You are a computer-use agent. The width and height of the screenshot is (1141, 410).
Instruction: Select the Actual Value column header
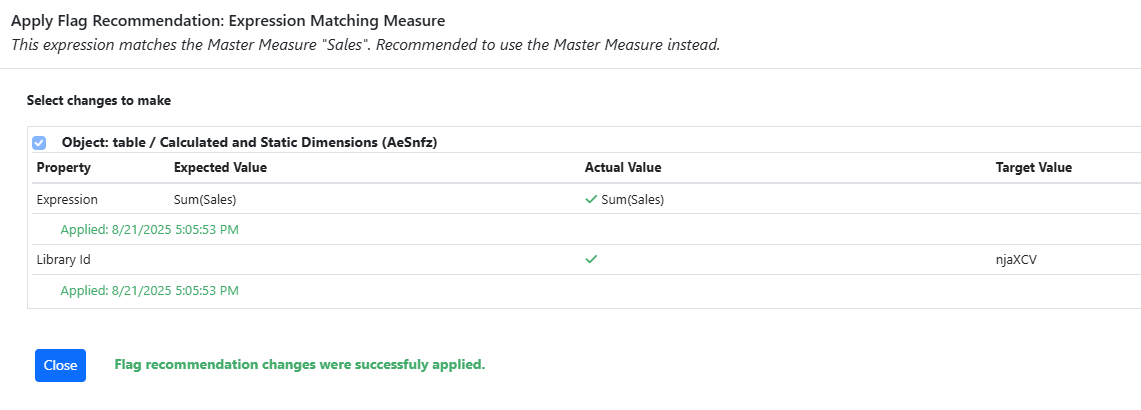pos(623,167)
